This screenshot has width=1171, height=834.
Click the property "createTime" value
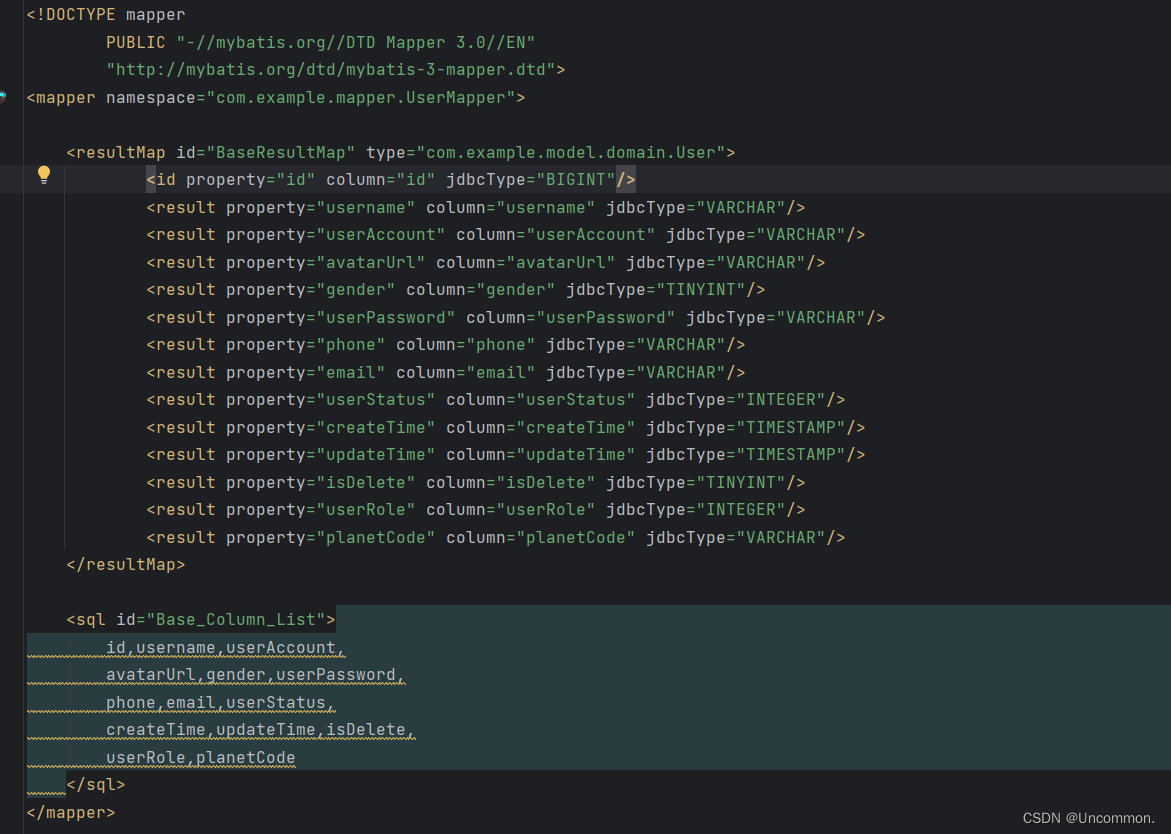pyautogui.click(x=376, y=428)
